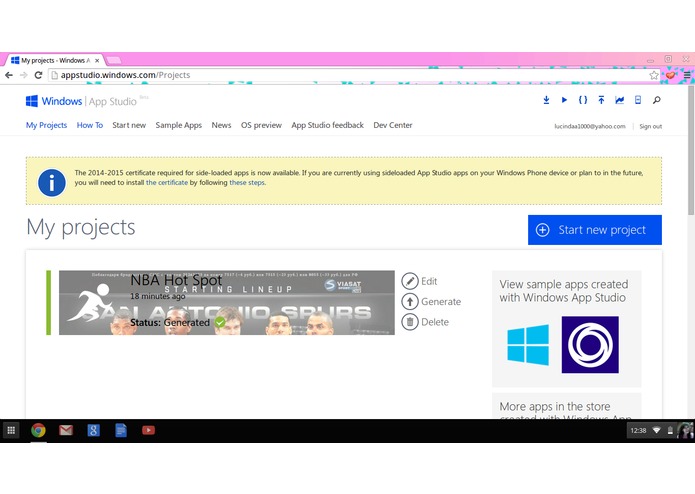Open Sample Apps nav item
The image size is (695, 494).
pos(179,125)
